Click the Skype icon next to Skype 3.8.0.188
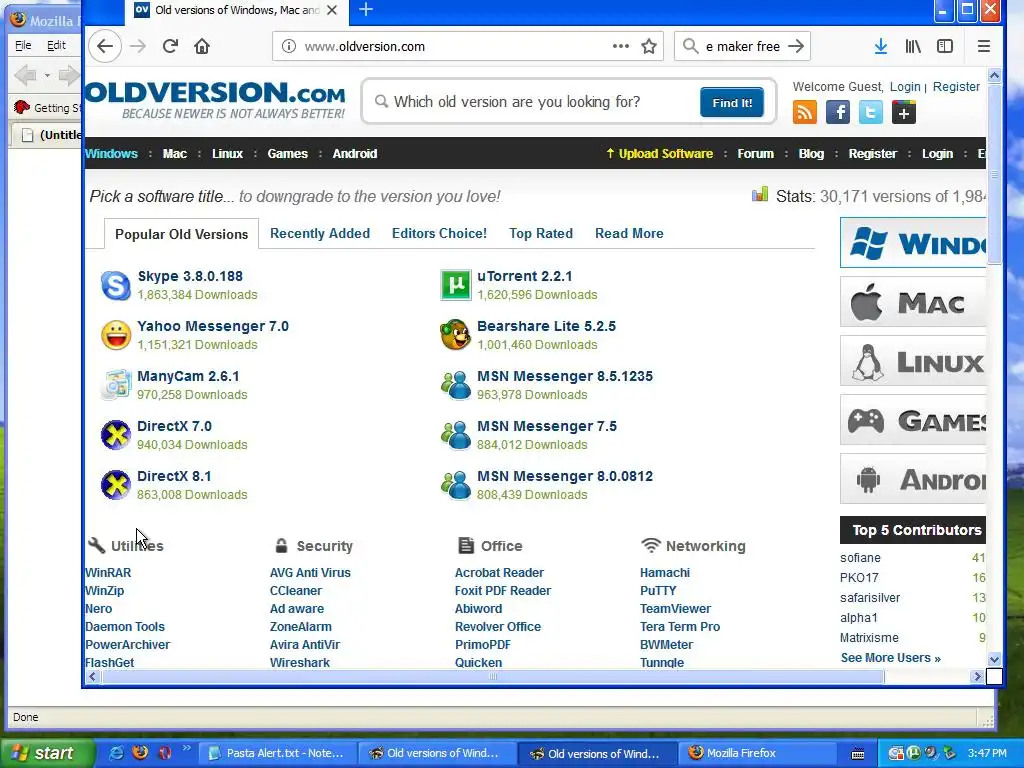Viewport: 1024px width, 768px height. click(116, 285)
